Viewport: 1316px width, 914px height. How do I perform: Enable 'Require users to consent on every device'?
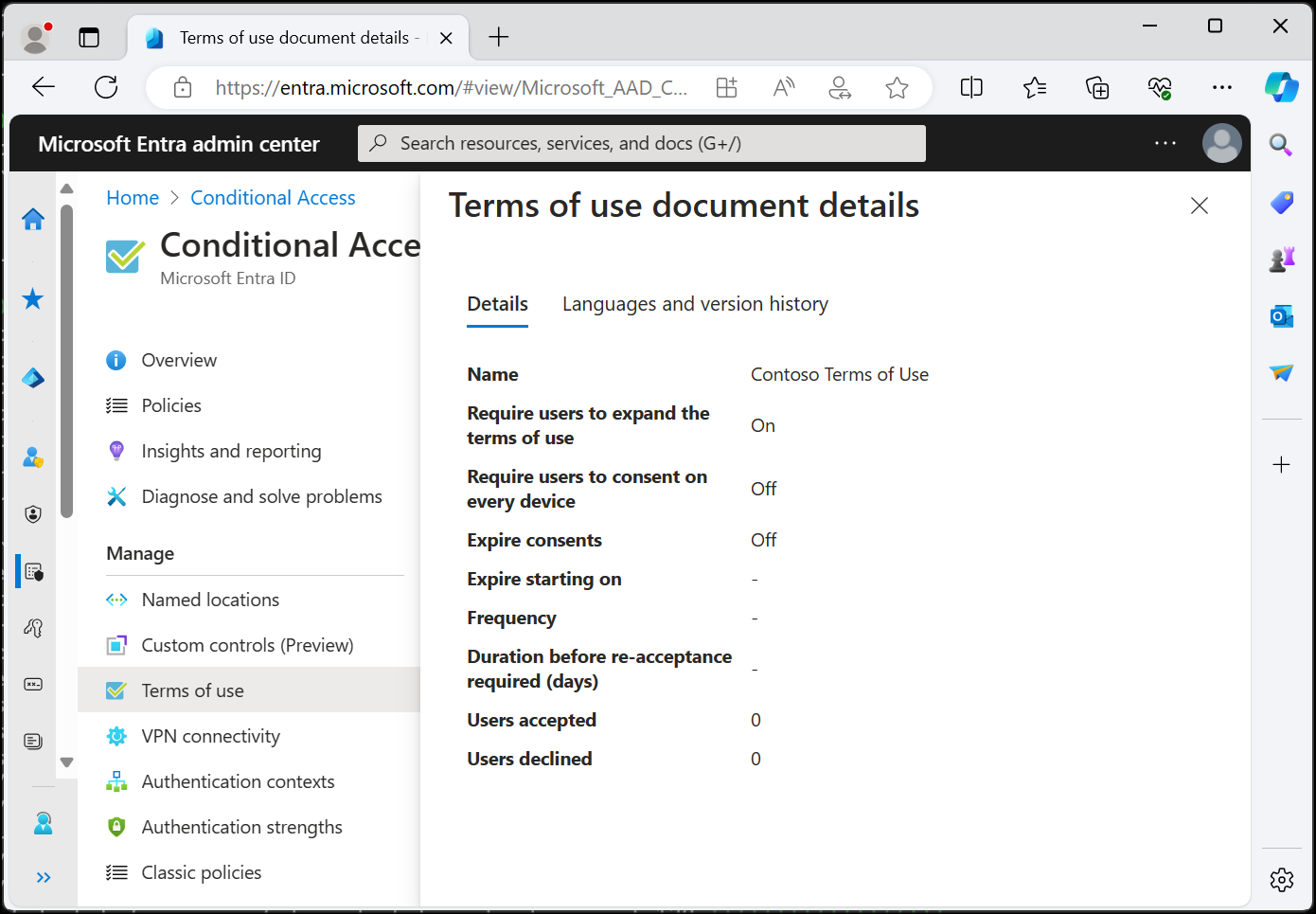click(x=763, y=488)
